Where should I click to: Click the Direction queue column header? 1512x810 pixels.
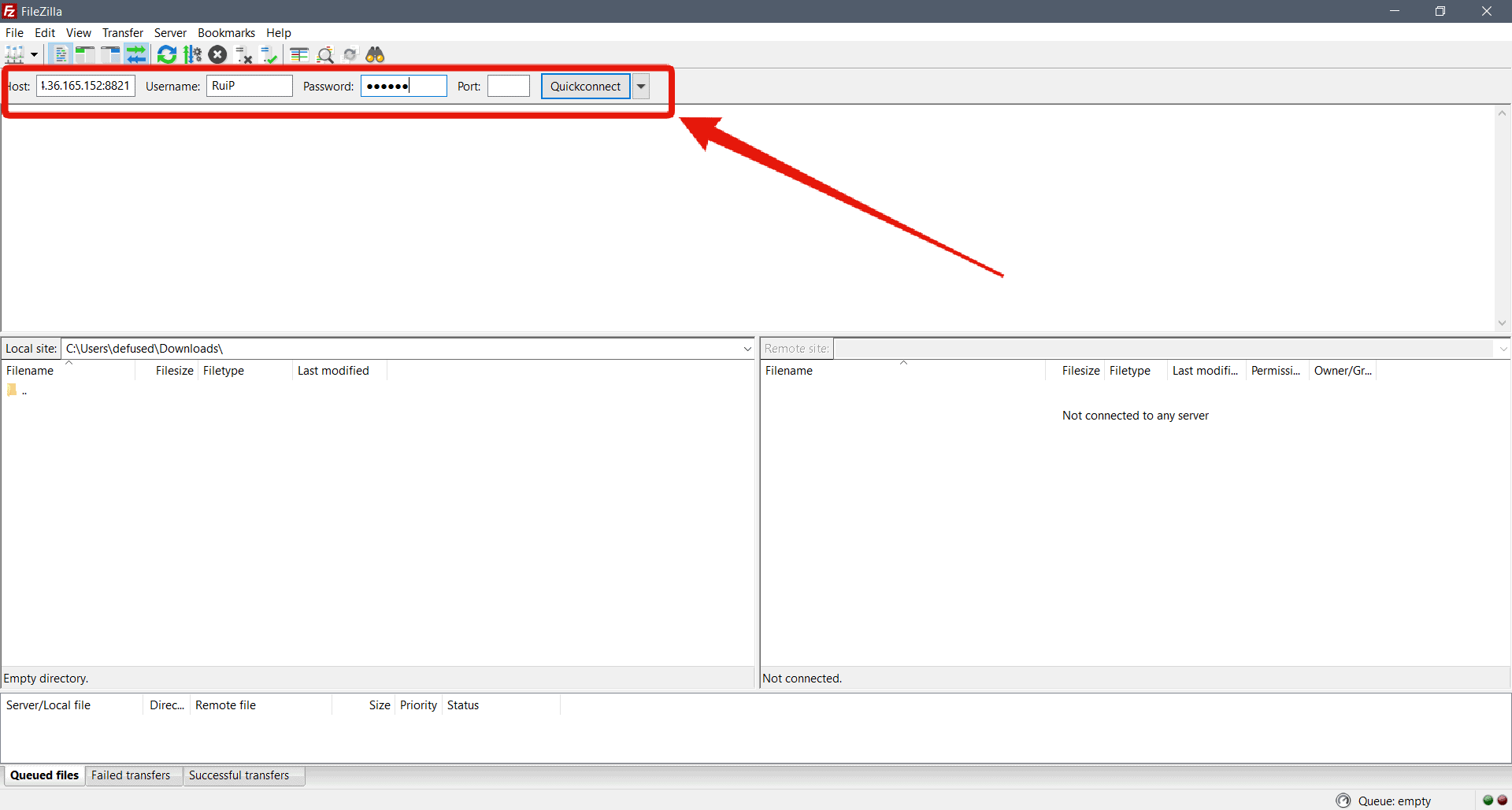(167, 705)
